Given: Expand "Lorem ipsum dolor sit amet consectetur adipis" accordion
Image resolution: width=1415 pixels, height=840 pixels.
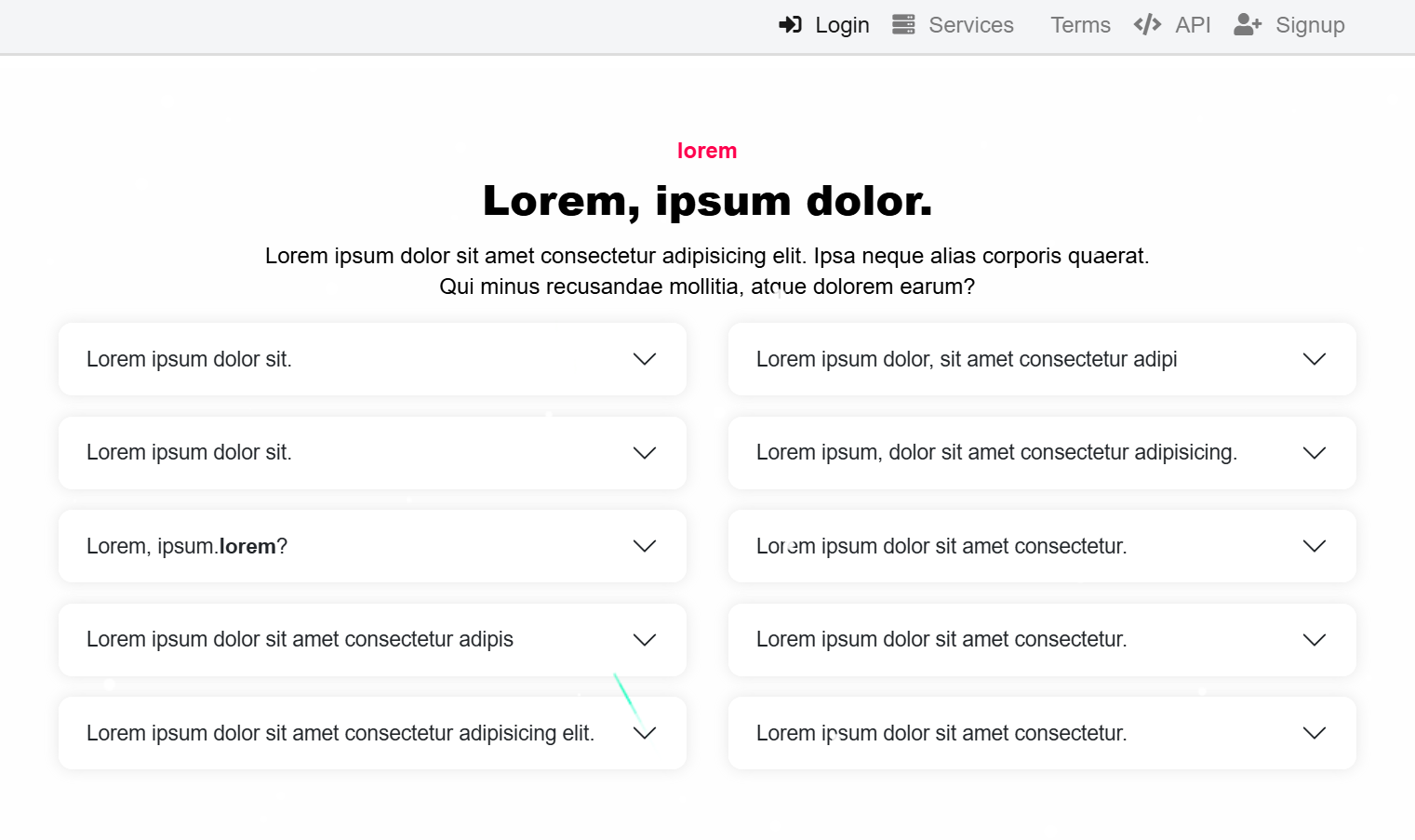Looking at the screenshot, I should pyautogui.click(x=300, y=640).
